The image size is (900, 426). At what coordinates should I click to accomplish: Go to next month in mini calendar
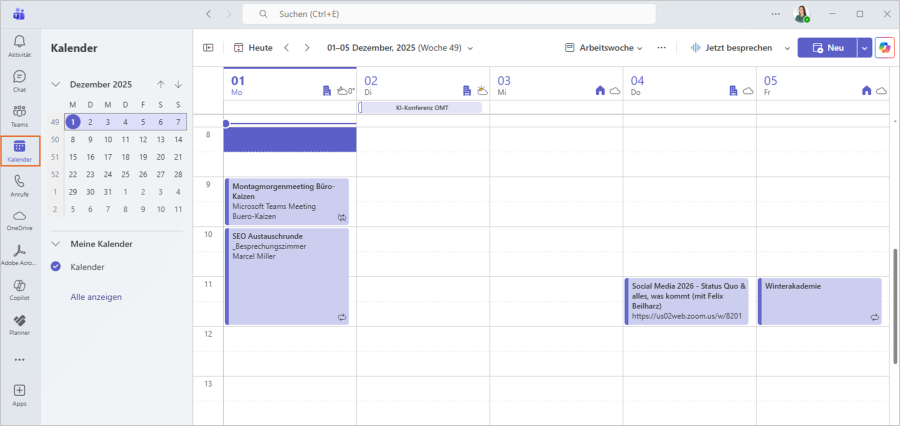[x=179, y=84]
